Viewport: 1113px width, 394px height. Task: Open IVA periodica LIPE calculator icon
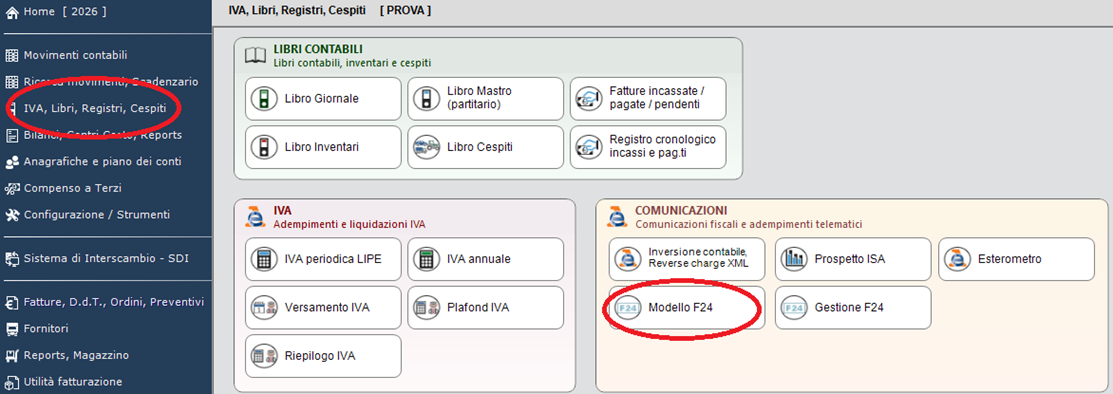pos(264,259)
